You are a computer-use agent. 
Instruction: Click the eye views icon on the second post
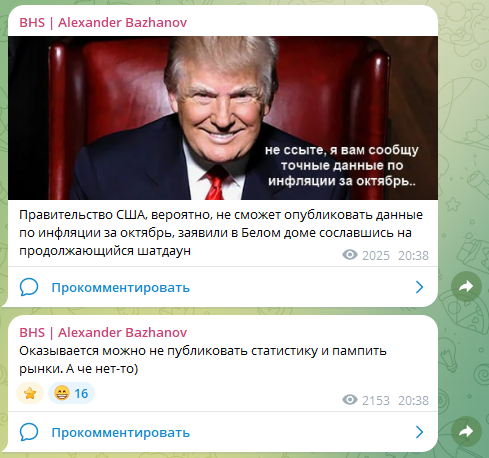[x=350, y=400]
